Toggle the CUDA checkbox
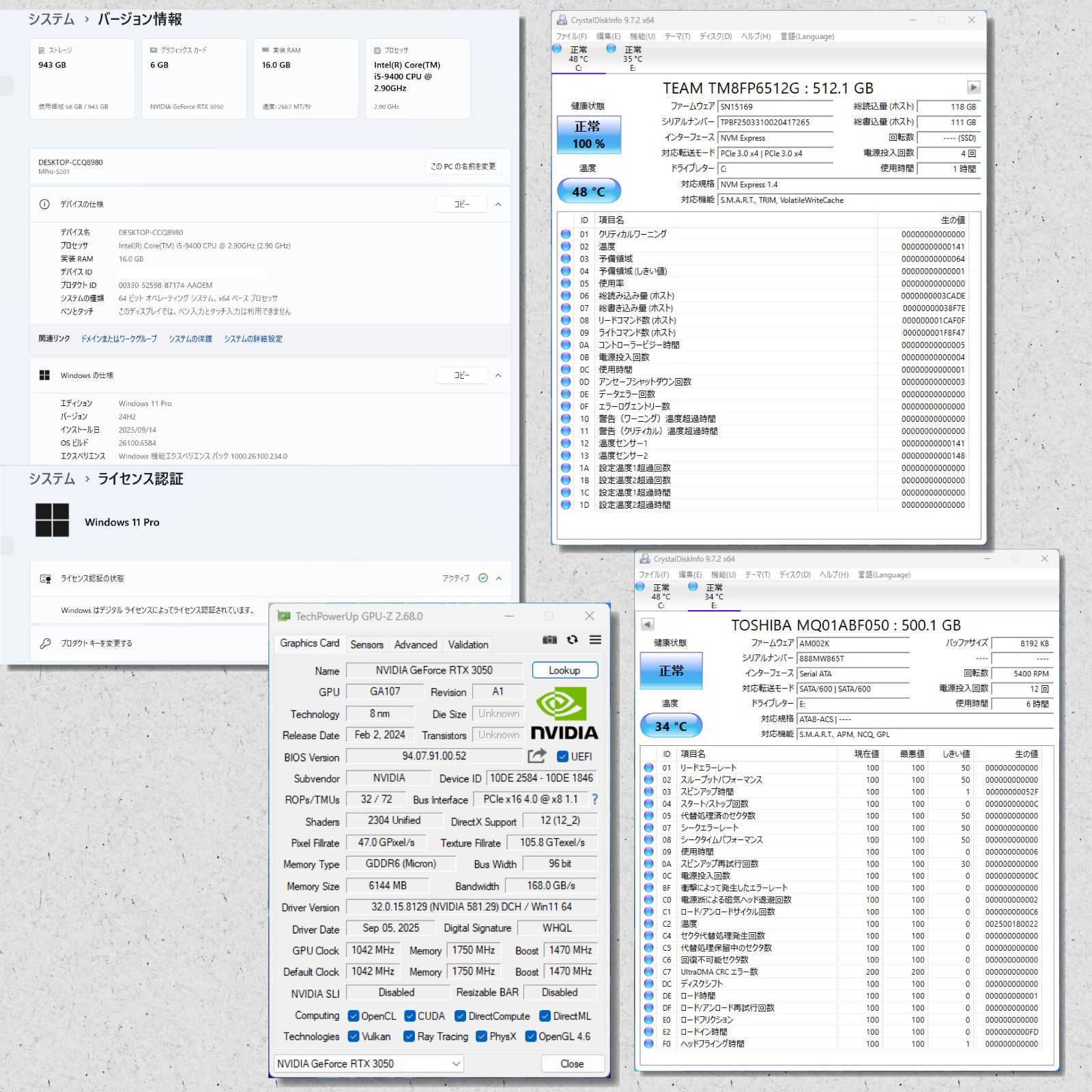This screenshot has width=1092, height=1092. [x=410, y=1016]
